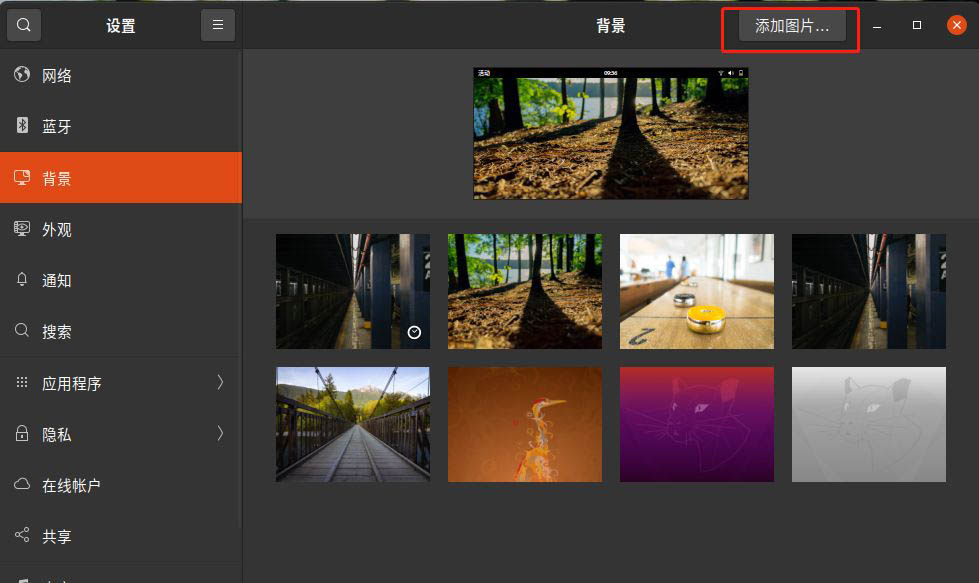Expand the 隐私 chevron arrow
This screenshot has width=979, height=583.
[220, 433]
